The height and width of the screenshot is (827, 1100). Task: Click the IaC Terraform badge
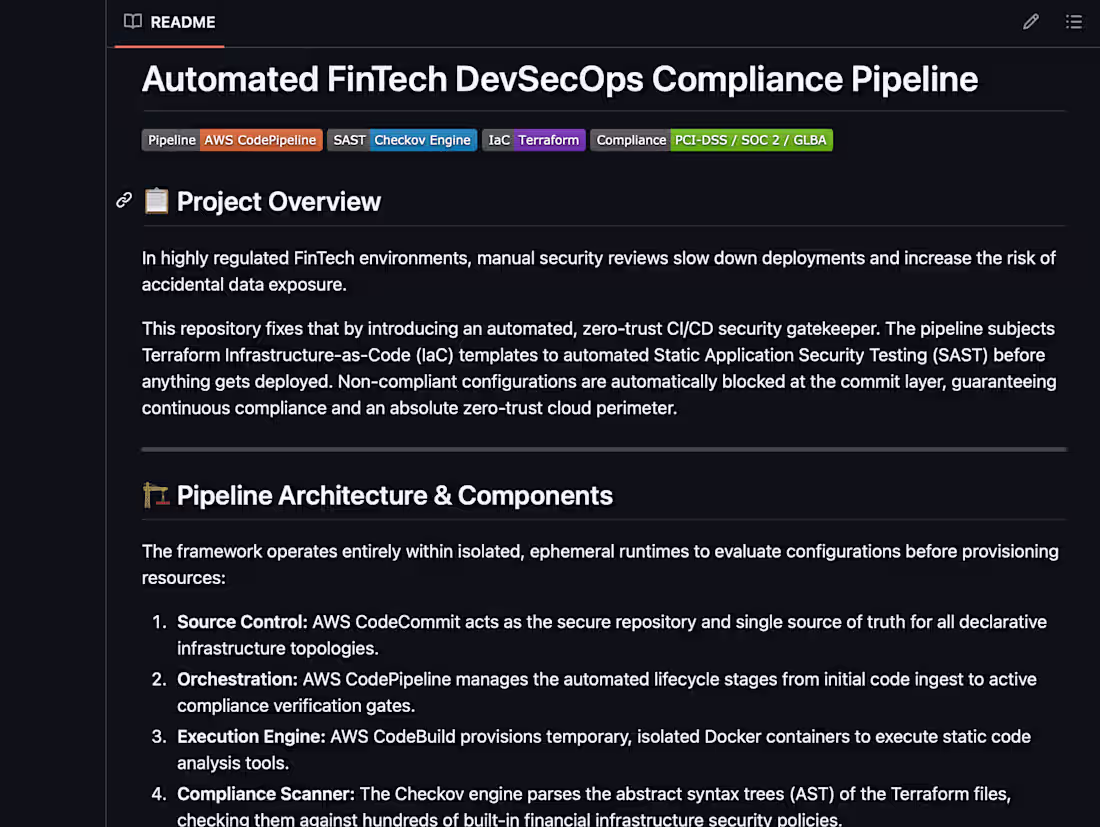534,140
